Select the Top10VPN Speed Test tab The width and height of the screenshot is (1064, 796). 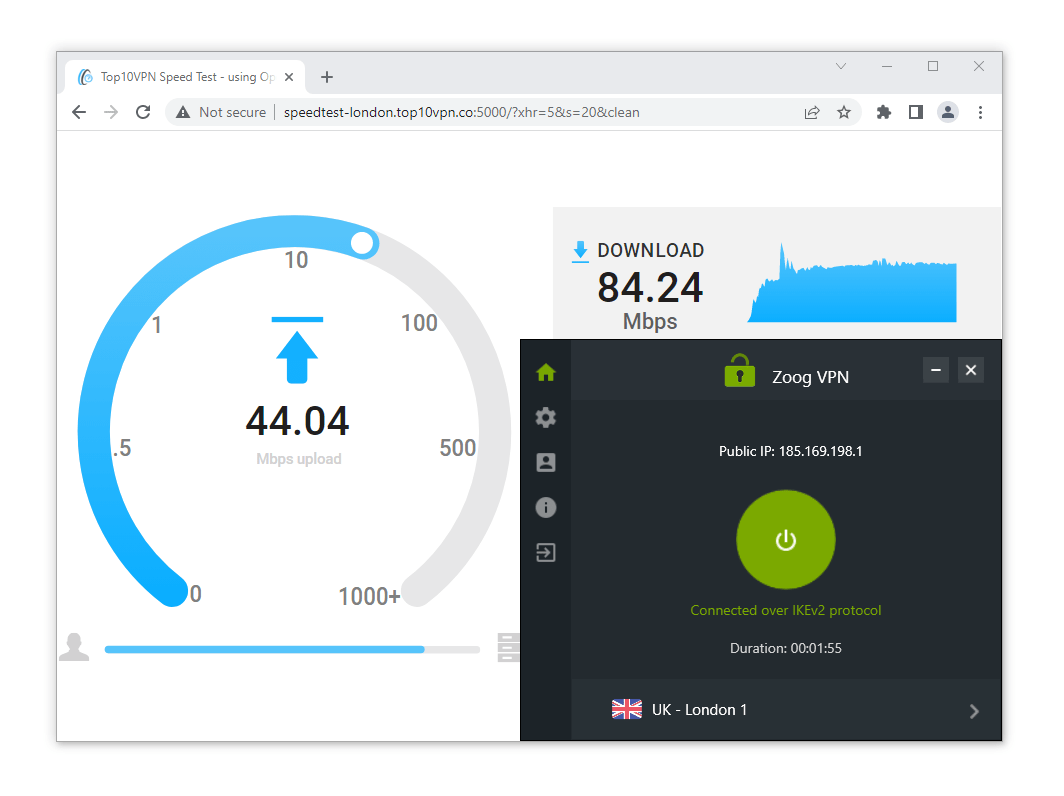(x=180, y=76)
